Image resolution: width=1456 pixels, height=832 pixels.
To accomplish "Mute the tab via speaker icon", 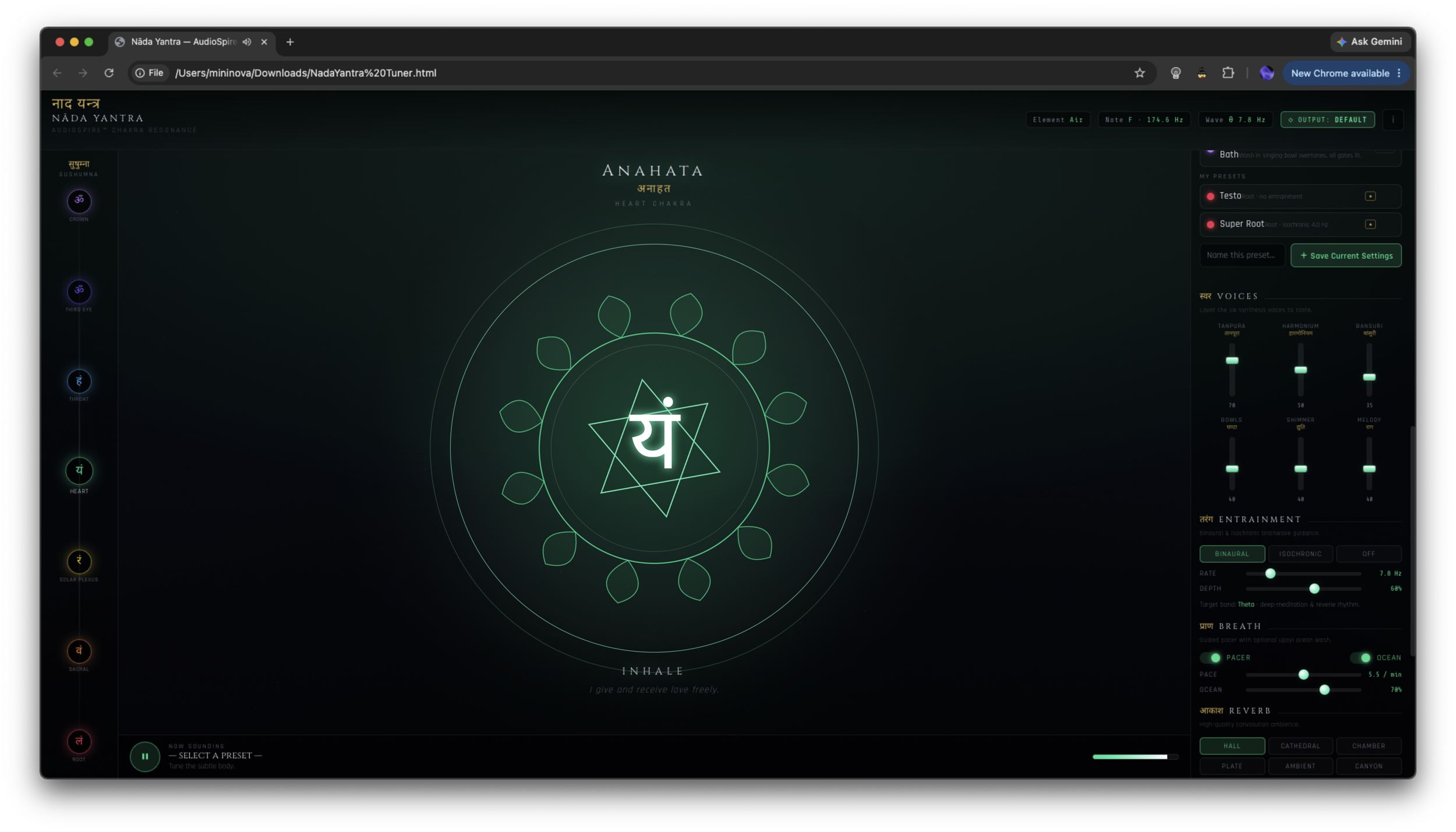I will point(247,42).
